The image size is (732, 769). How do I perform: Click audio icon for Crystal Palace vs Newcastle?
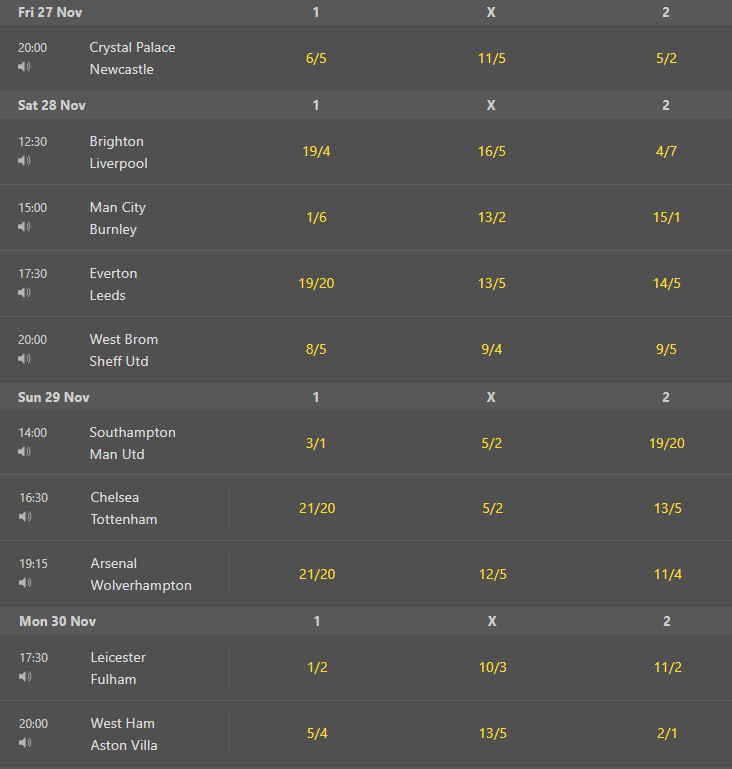pos(25,66)
